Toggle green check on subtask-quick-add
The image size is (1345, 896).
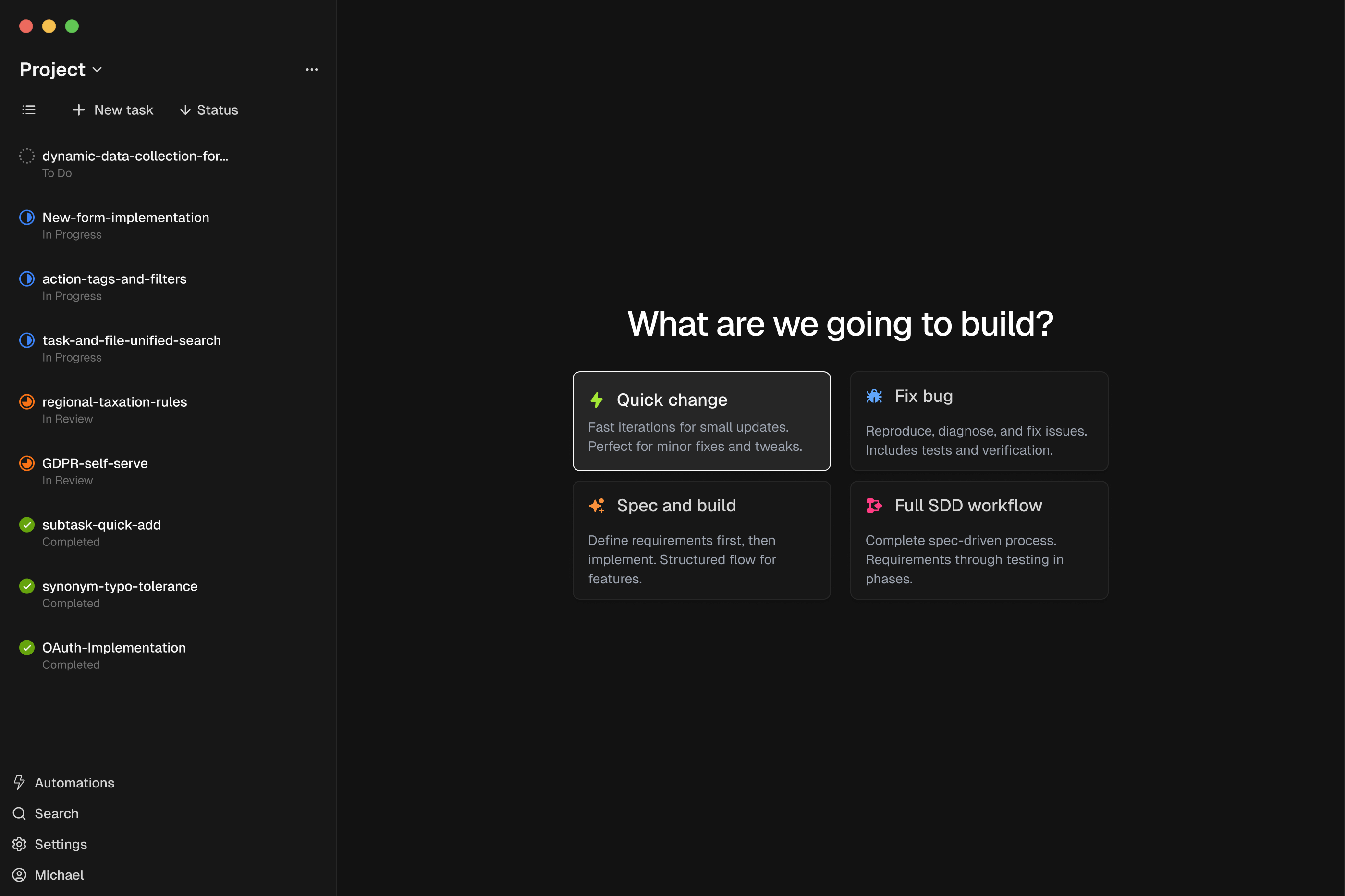[x=27, y=524]
